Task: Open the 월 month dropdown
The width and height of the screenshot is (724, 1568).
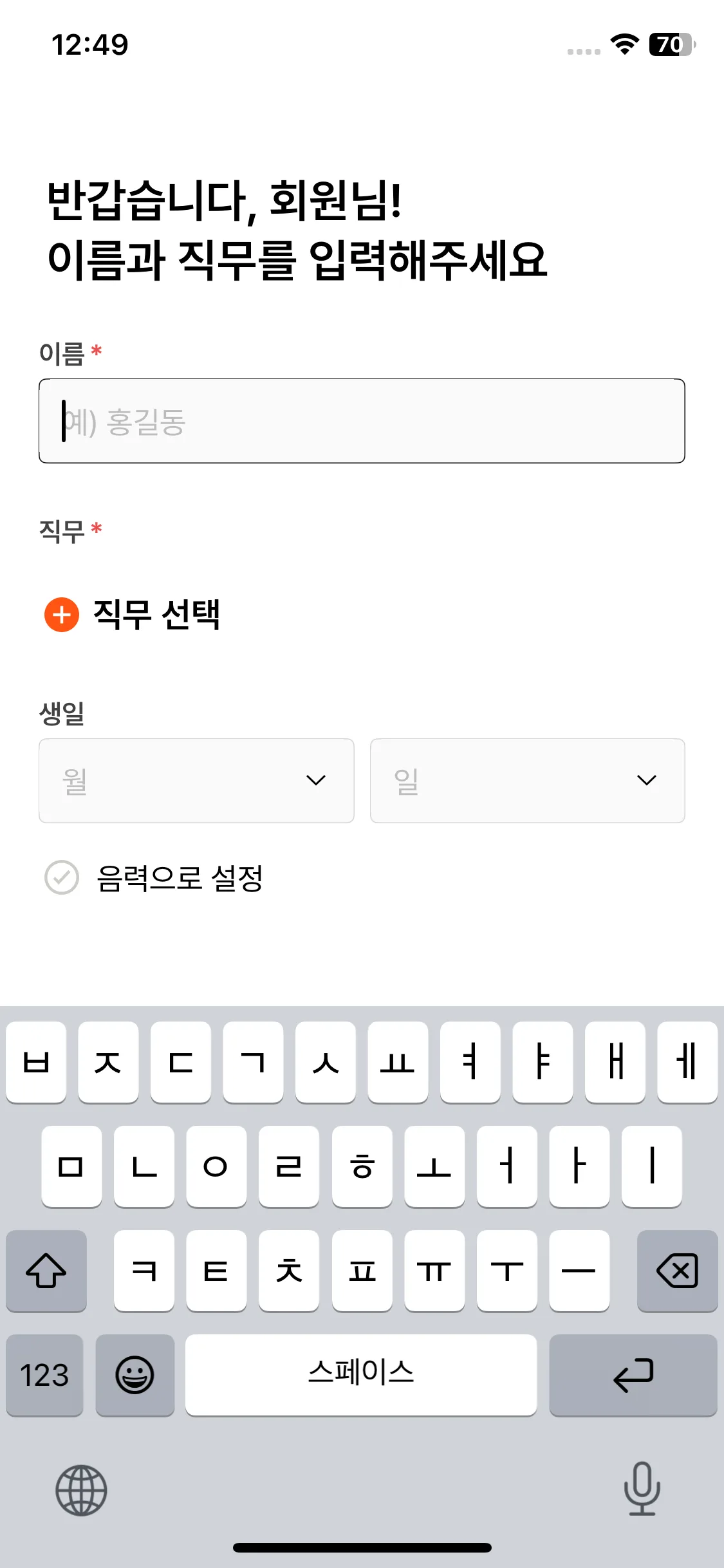Action: pyautogui.click(x=196, y=780)
